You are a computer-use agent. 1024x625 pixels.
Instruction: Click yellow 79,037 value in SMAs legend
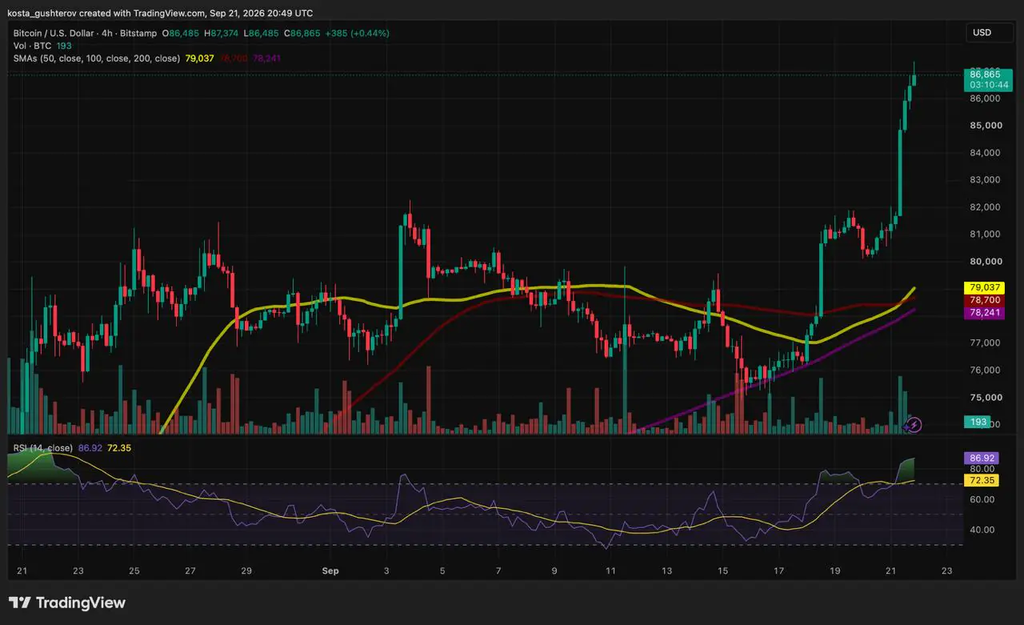[x=199, y=58]
